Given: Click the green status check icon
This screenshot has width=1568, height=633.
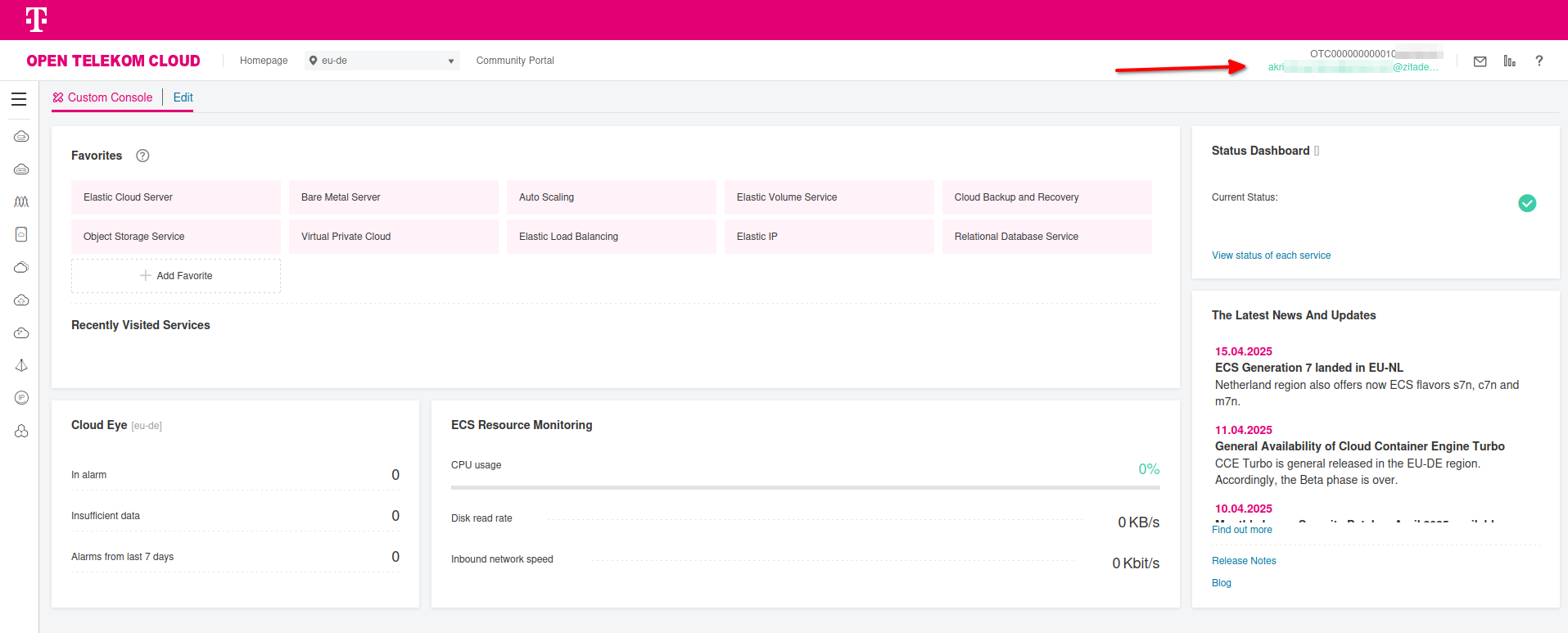Looking at the screenshot, I should 1526,203.
